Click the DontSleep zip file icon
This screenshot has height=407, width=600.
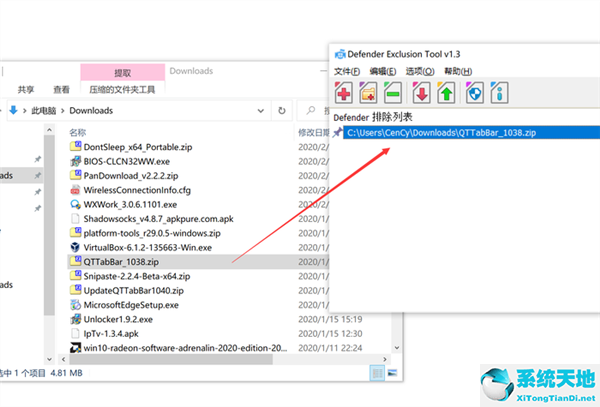pyautogui.click(x=75, y=147)
